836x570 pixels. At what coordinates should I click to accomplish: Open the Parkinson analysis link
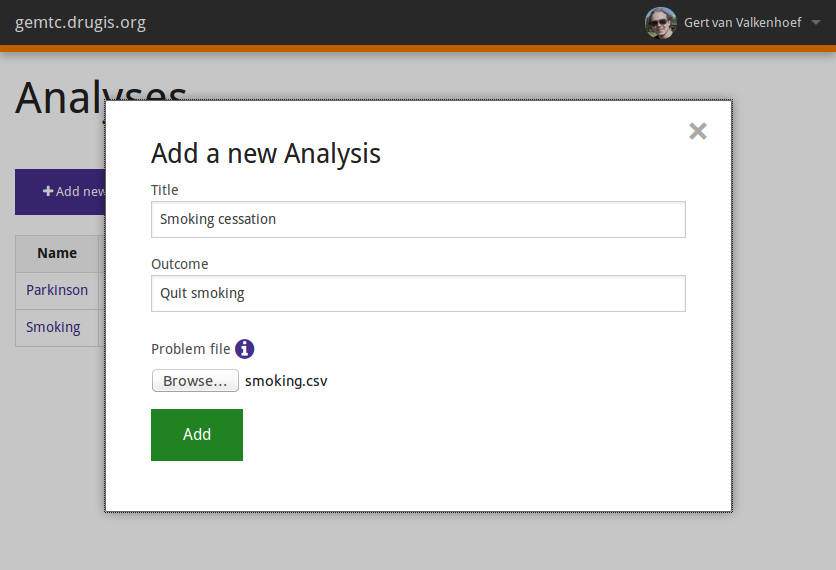pos(57,290)
